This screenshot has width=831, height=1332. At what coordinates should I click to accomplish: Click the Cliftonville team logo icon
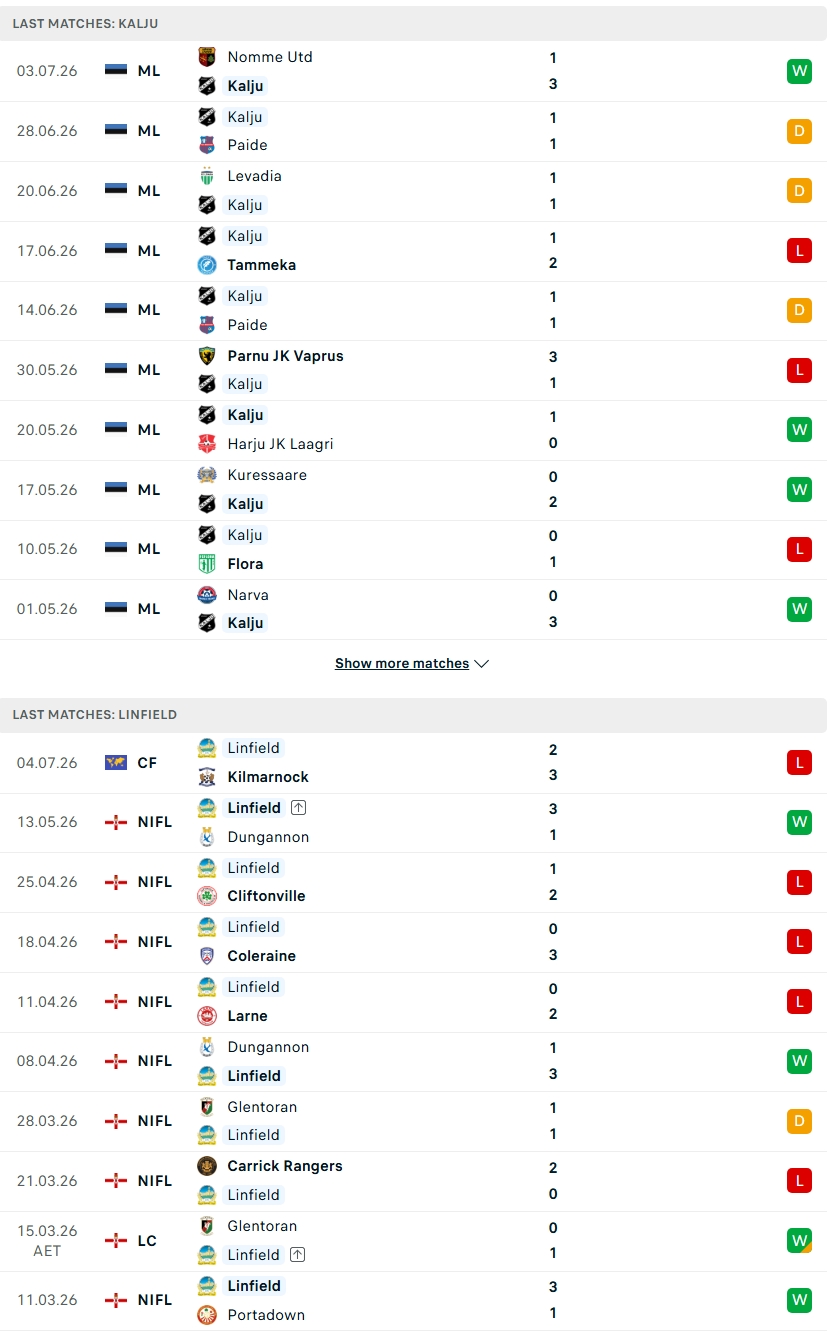(207, 896)
